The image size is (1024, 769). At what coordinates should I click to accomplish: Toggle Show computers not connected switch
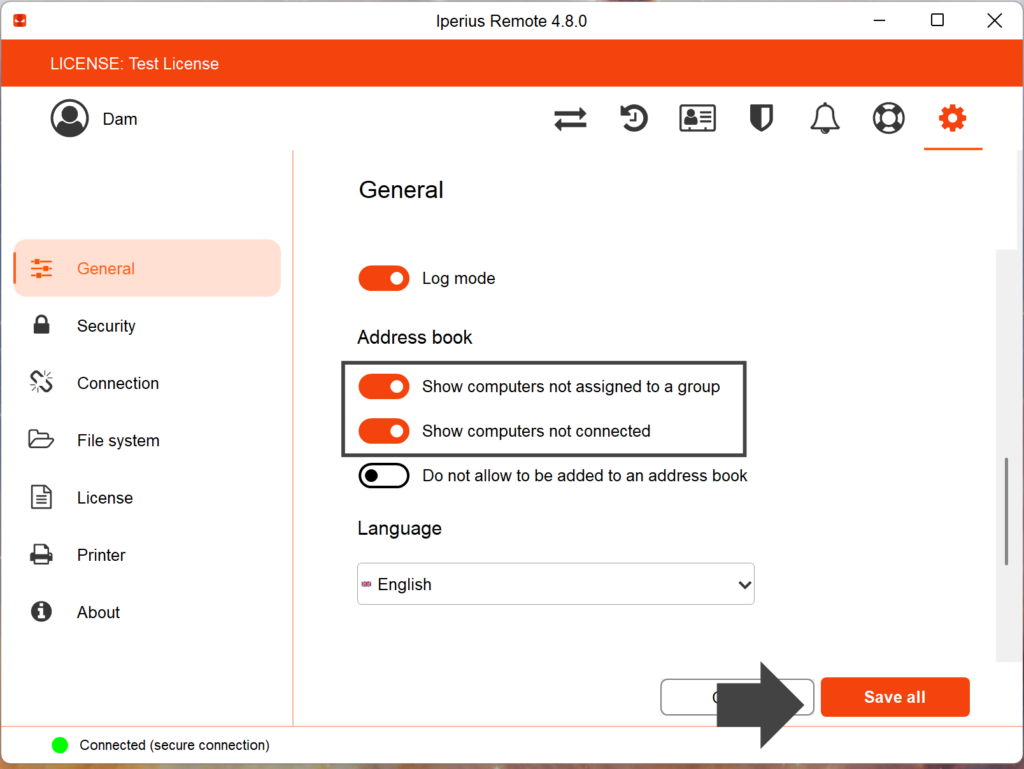(384, 431)
